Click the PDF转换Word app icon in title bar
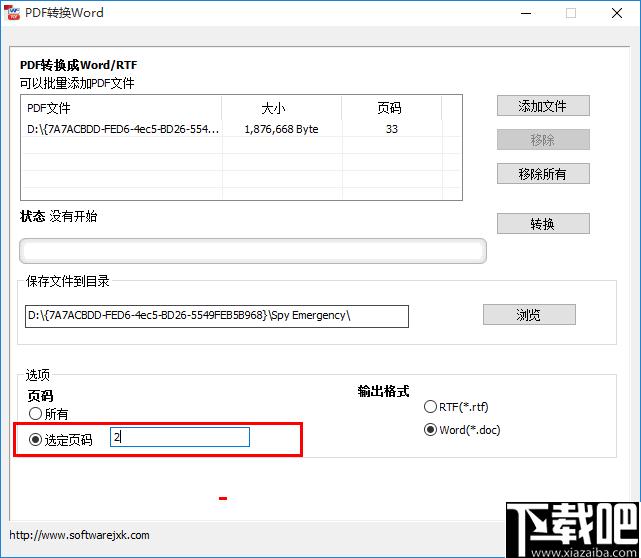The width and height of the screenshot is (641, 558). pos(12,13)
